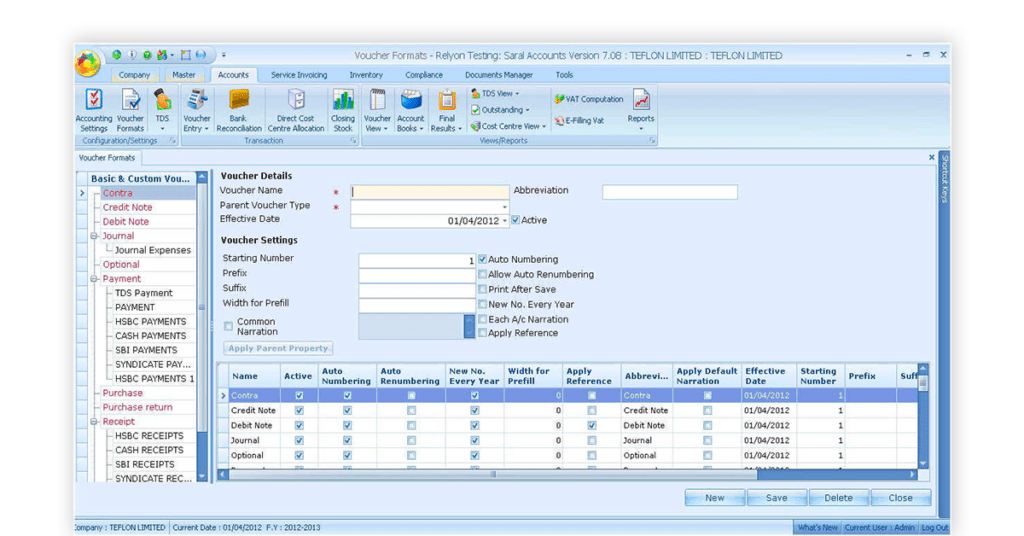Screen dimensions: 1024x536
Task: Open the Shortcut Keys side panel
Action: pyautogui.click(x=944, y=180)
